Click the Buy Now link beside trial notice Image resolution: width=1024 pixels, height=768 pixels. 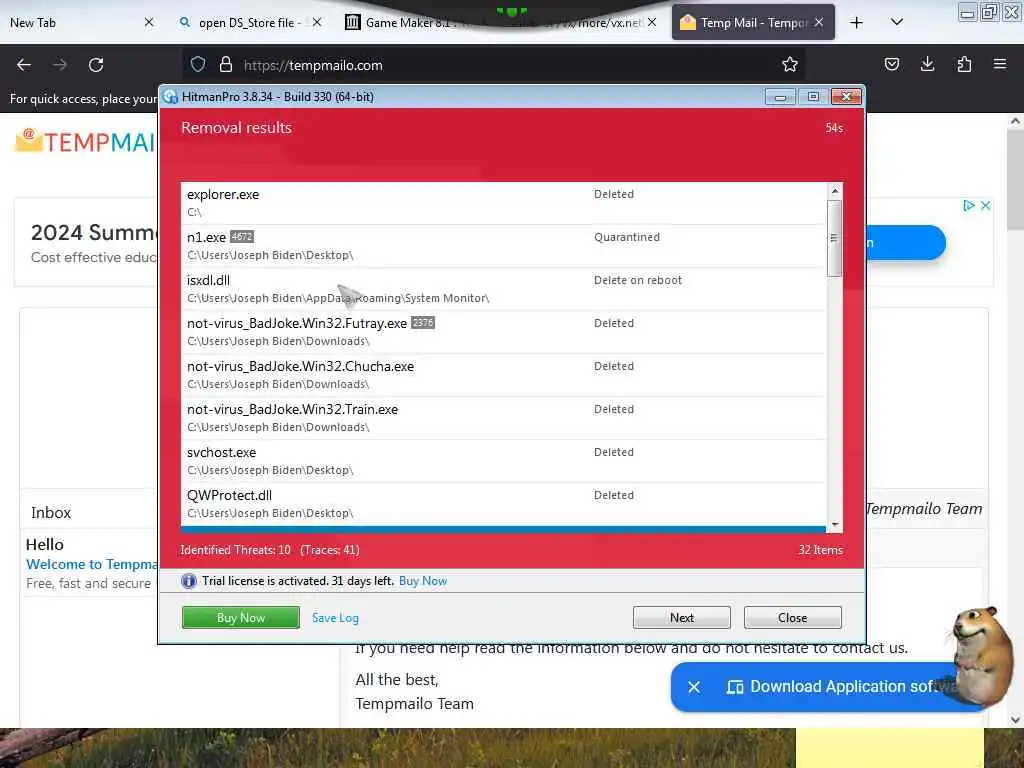click(423, 581)
